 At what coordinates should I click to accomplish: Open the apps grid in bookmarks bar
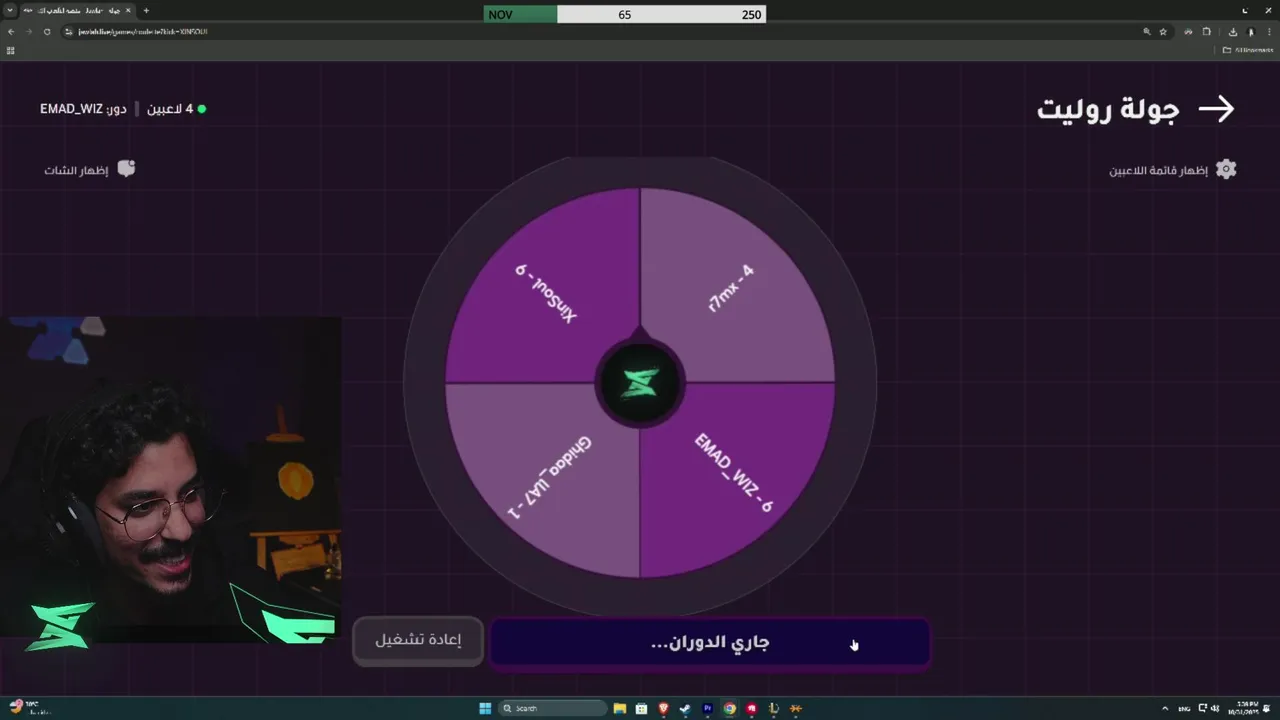pos(11,50)
